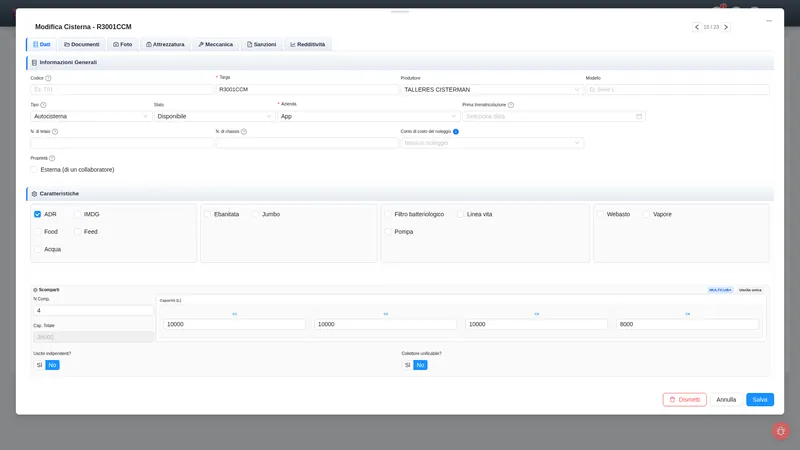This screenshot has width=800, height=450.
Task: Click the link icon above first 10000 capacity
Action: click(x=235, y=314)
